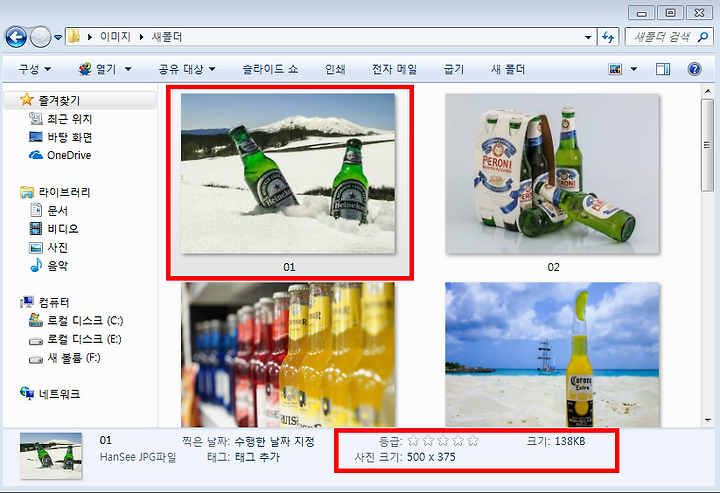Focus the 새폴더 검색 search box
The width and height of the screenshot is (720, 493).
[669, 37]
